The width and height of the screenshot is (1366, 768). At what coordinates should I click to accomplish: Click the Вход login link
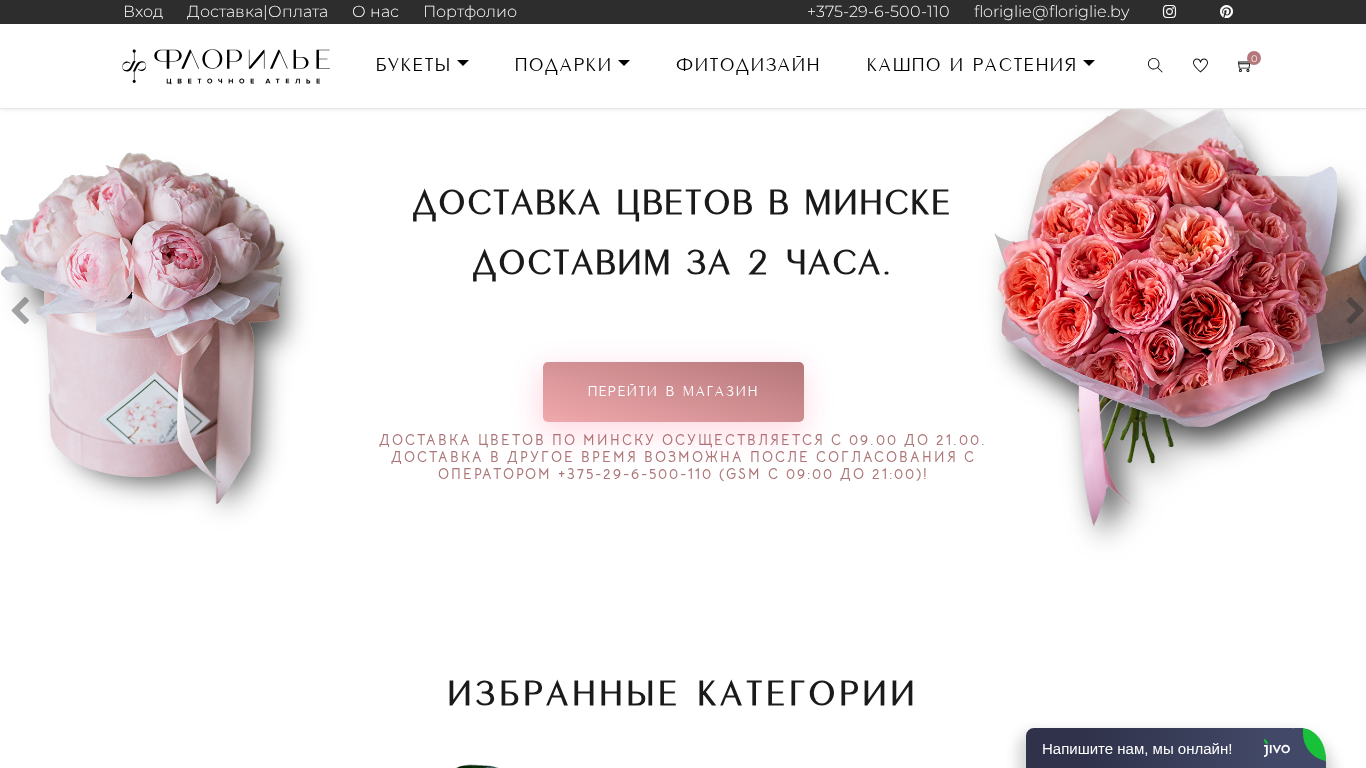(143, 12)
